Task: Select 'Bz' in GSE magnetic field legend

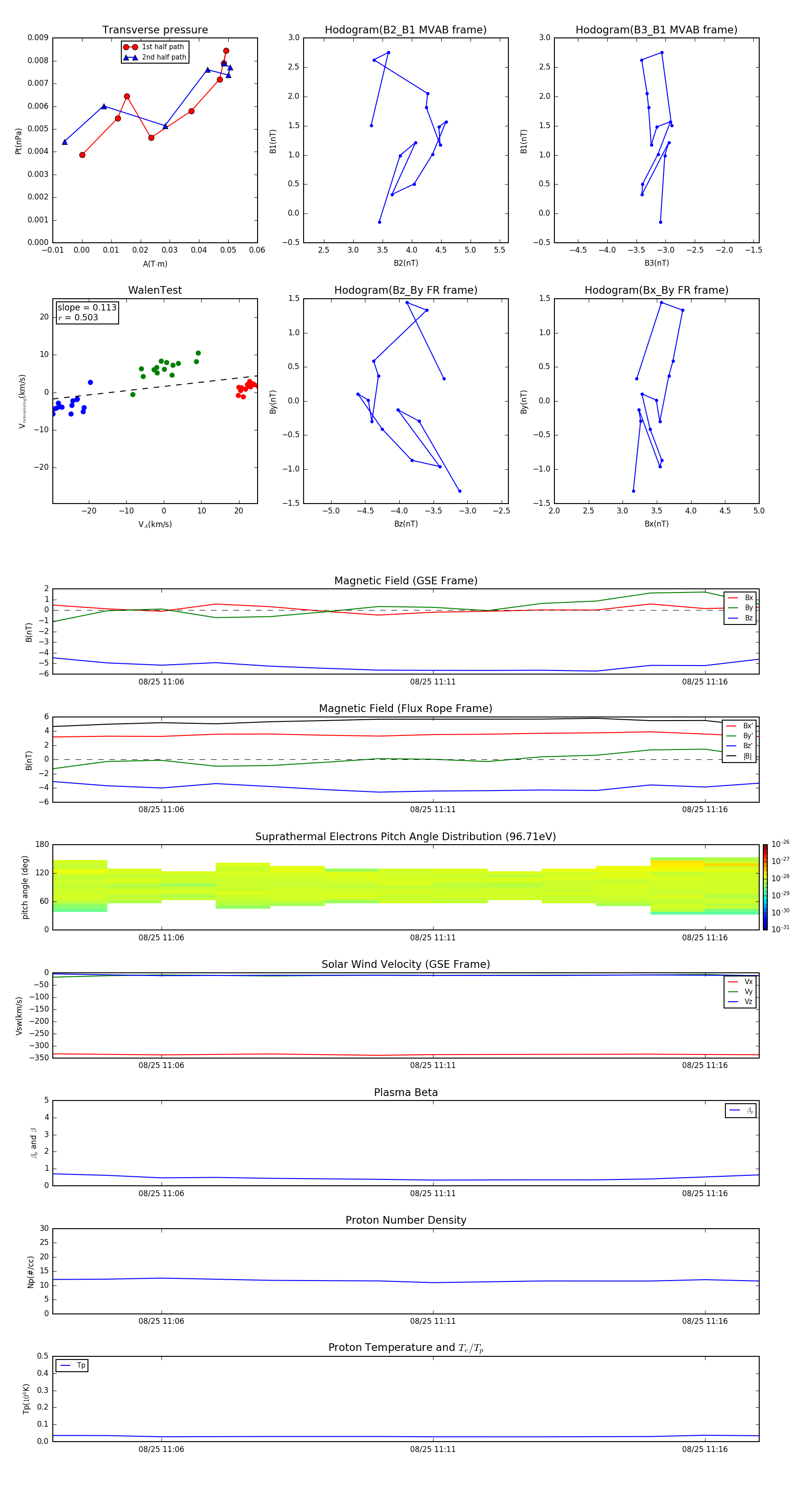Action: [x=741, y=618]
